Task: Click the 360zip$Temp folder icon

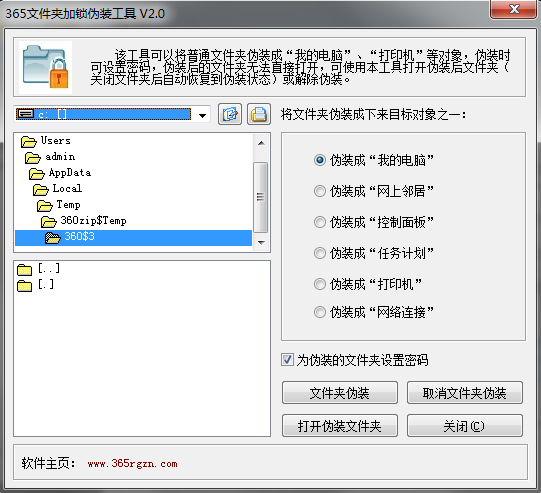Action: (x=48, y=221)
